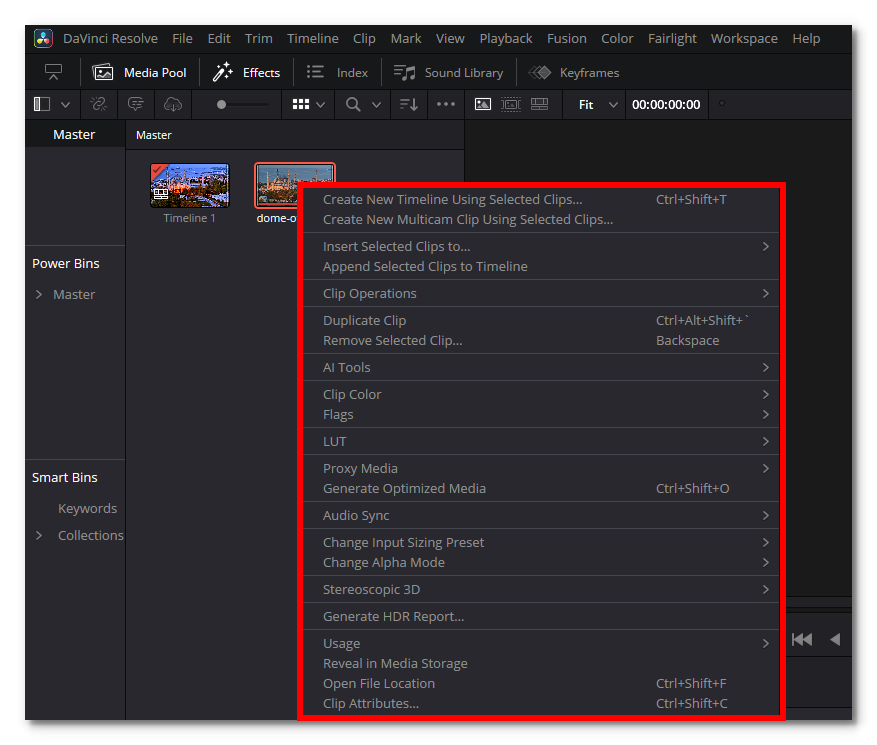
Task: Click the safe area overlay icon
Action: point(511,104)
